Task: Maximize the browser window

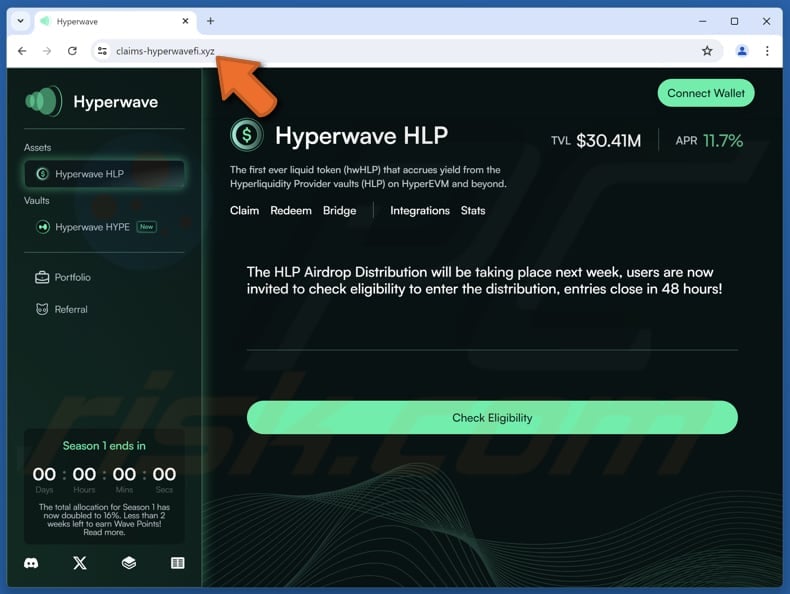Action: coord(734,21)
